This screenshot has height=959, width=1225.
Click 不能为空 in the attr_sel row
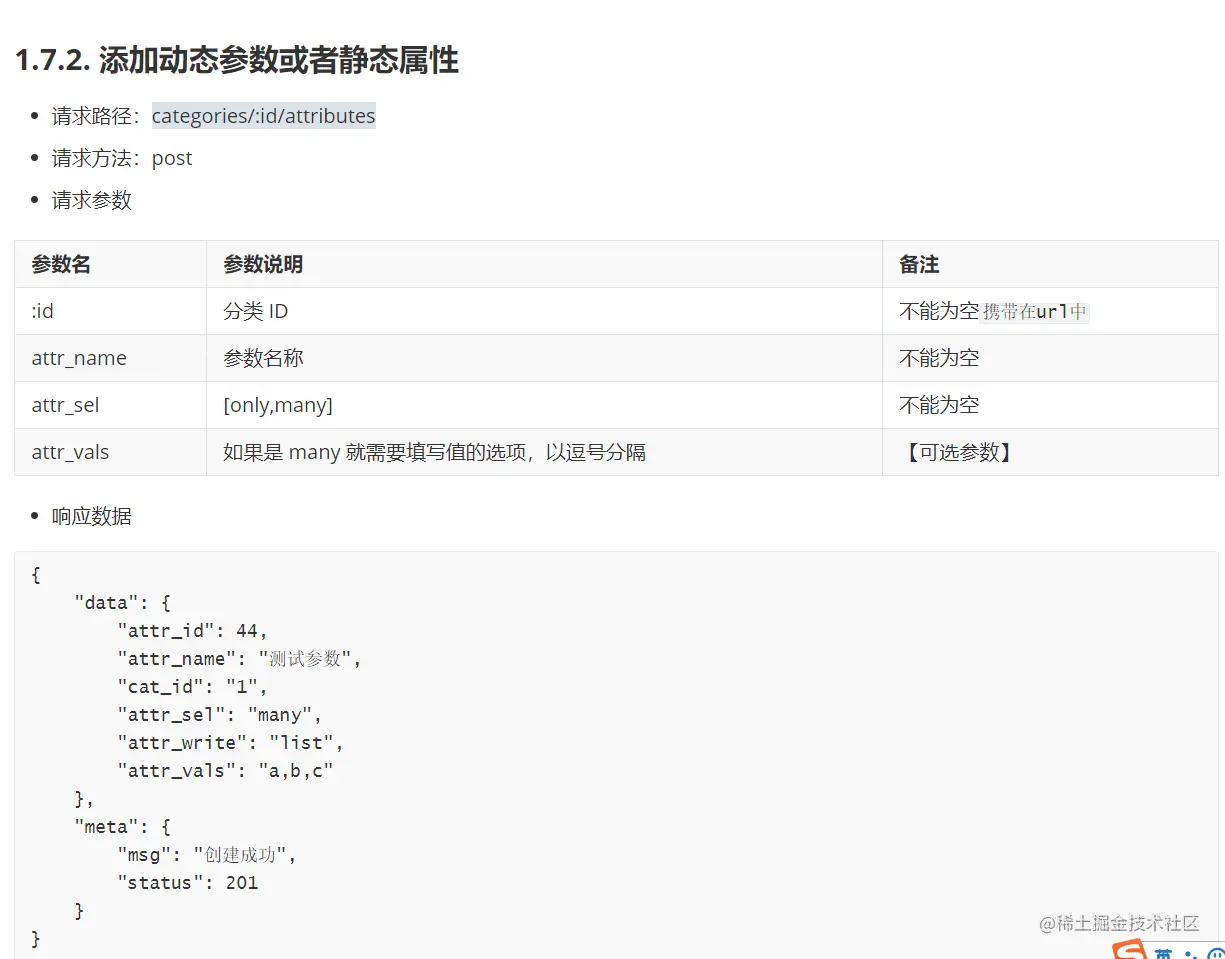point(939,405)
